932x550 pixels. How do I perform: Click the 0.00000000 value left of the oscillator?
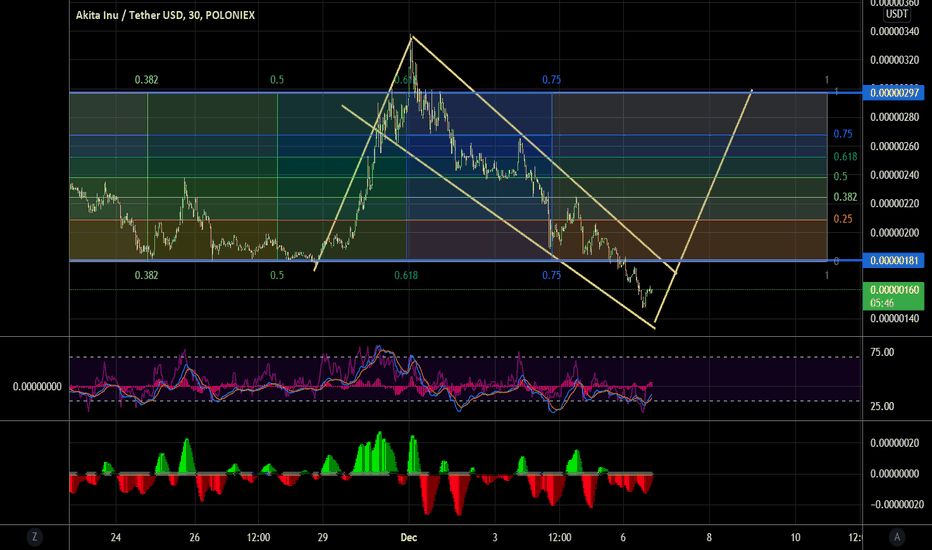click(x=37, y=386)
